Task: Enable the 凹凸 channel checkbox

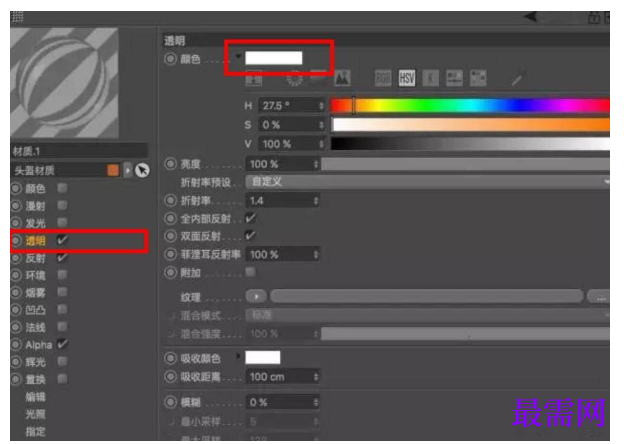Action: coord(62,309)
